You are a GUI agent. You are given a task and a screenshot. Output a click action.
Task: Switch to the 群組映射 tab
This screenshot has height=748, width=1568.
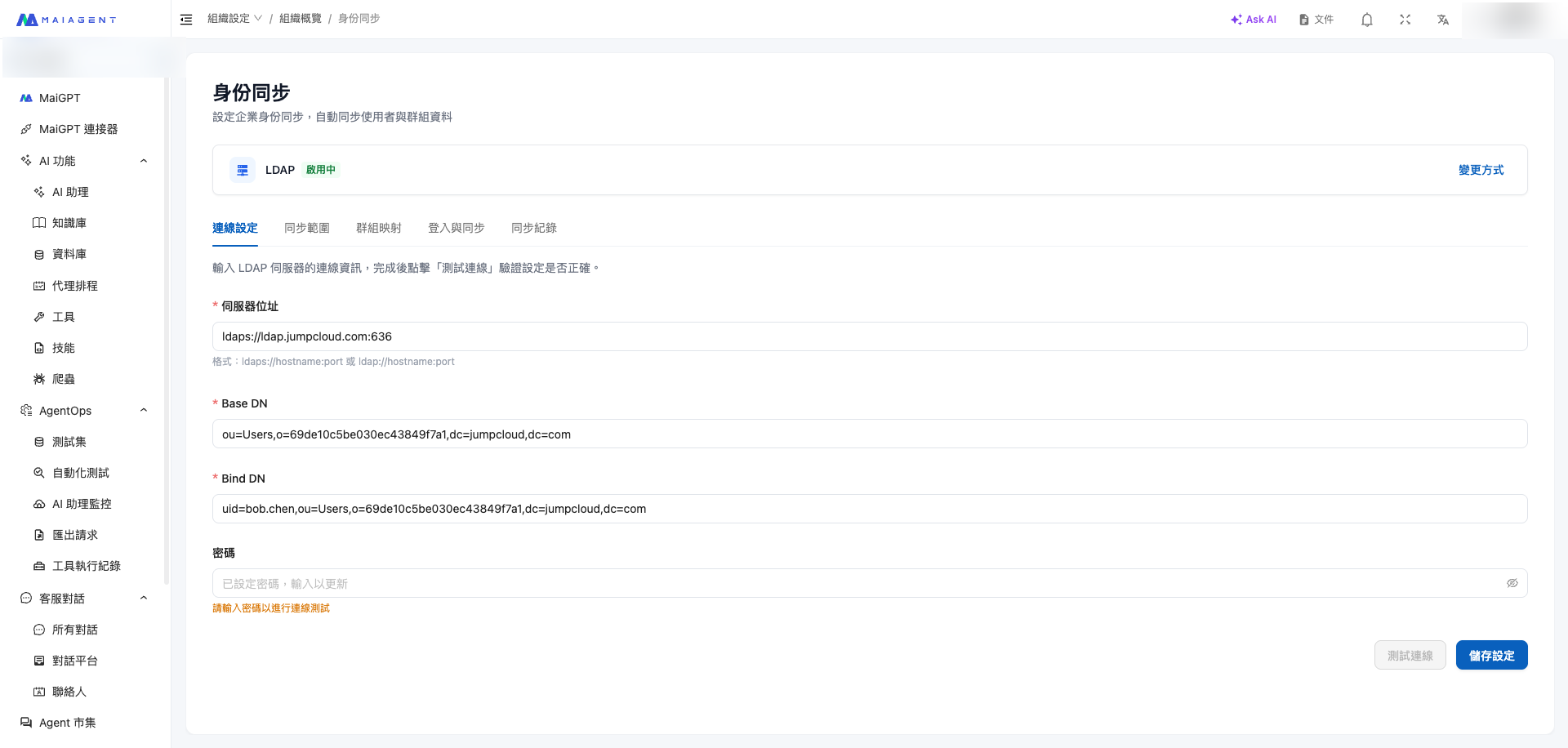point(378,228)
